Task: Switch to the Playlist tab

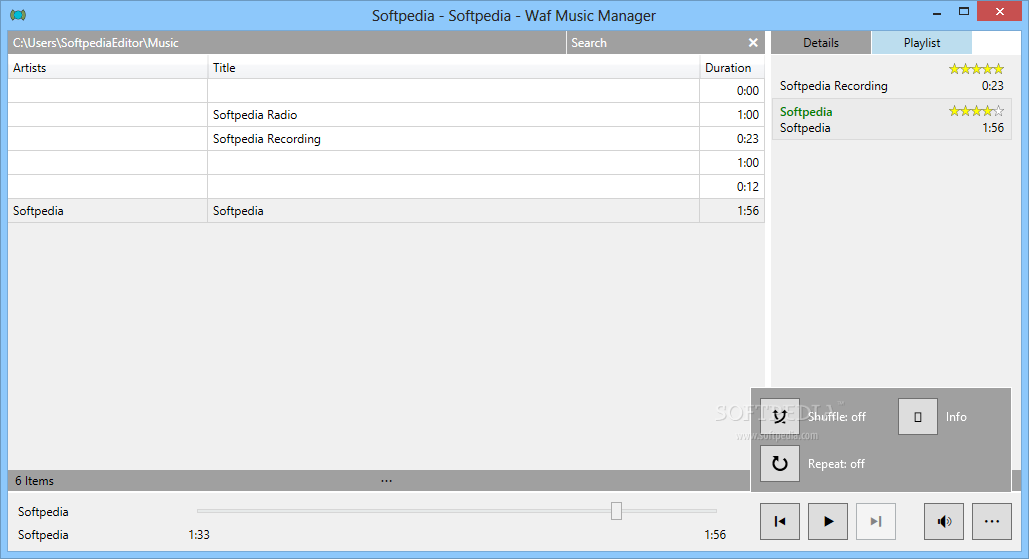Action: pos(921,43)
